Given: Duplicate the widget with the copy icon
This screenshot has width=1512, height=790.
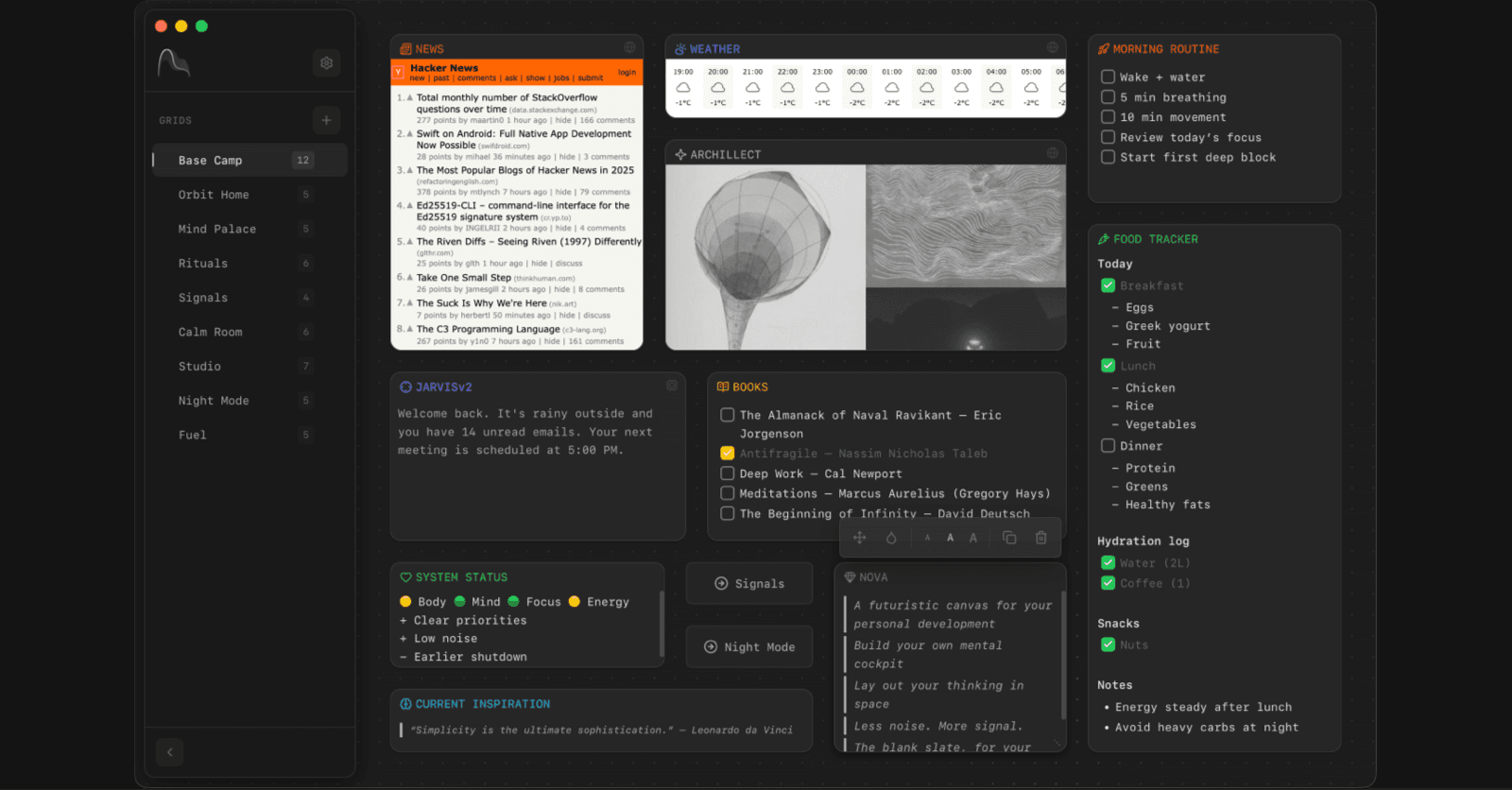Looking at the screenshot, I should 1009,538.
